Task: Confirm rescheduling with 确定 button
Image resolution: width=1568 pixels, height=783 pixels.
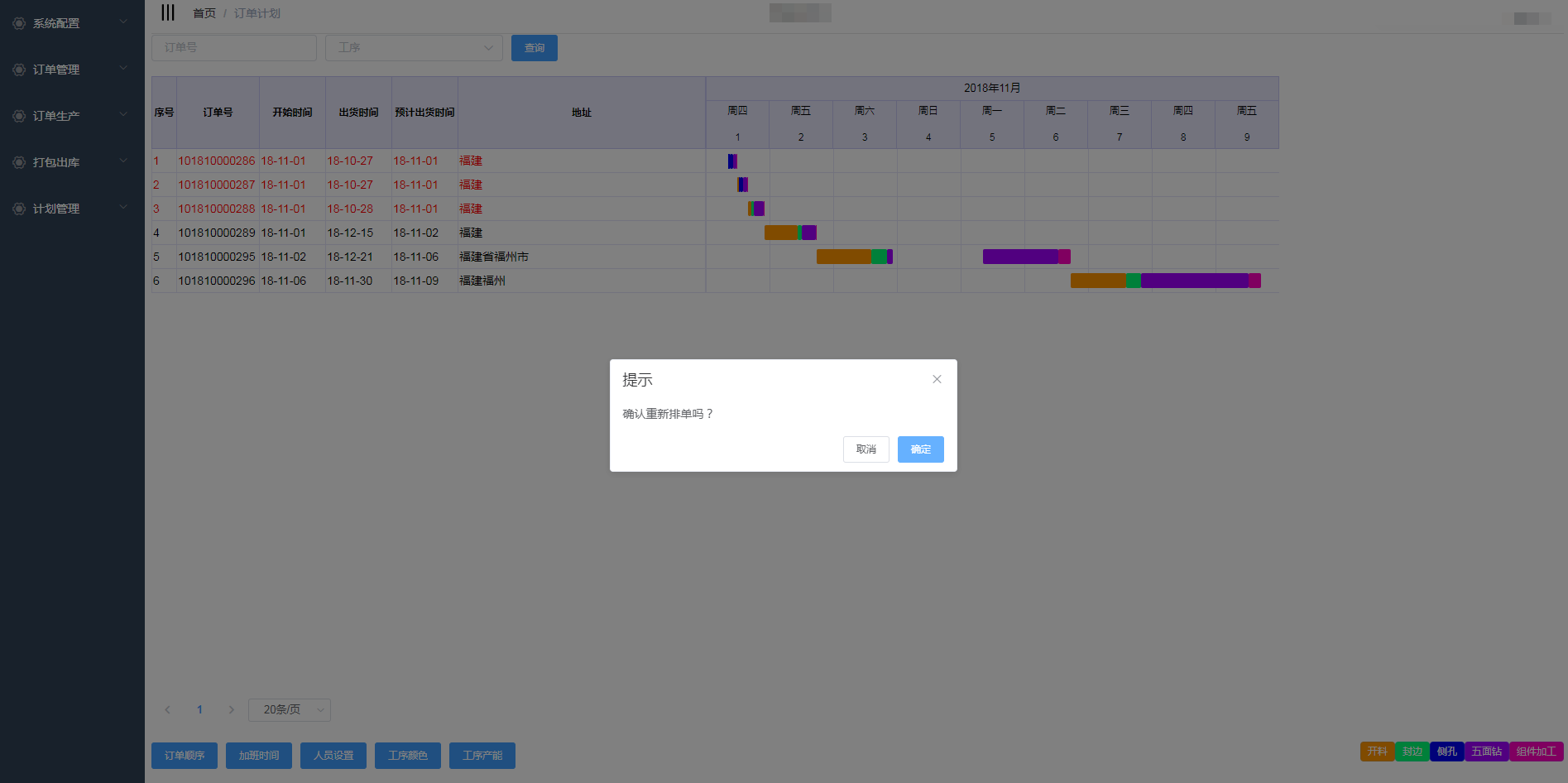Action: [920, 449]
